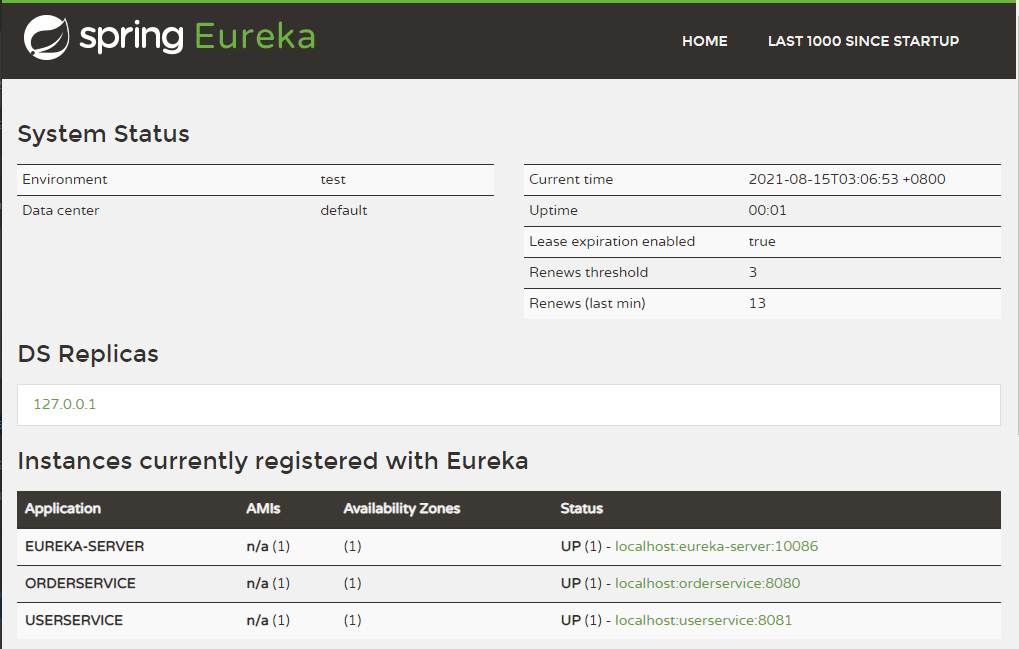Click the DS Replicas heading

88,354
